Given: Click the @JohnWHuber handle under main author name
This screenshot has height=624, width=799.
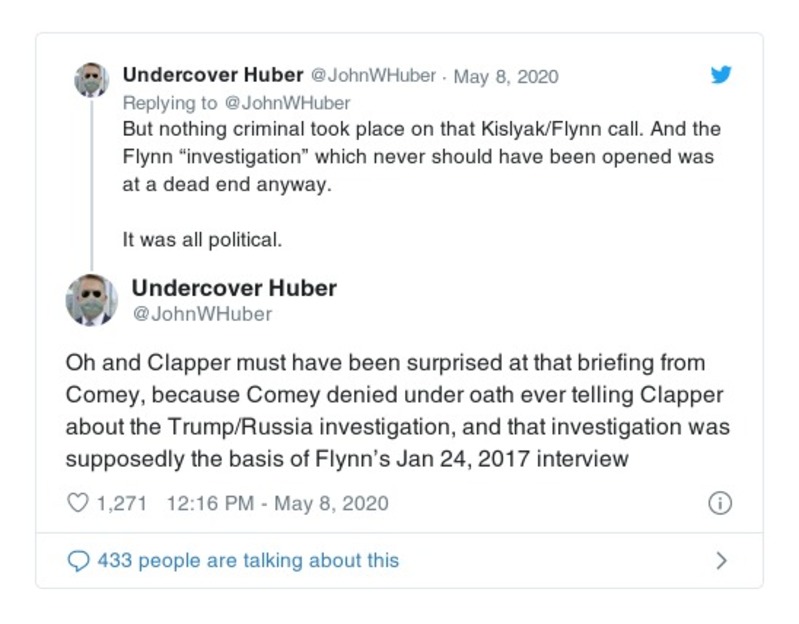Looking at the screenshot, I should (202, 314).
